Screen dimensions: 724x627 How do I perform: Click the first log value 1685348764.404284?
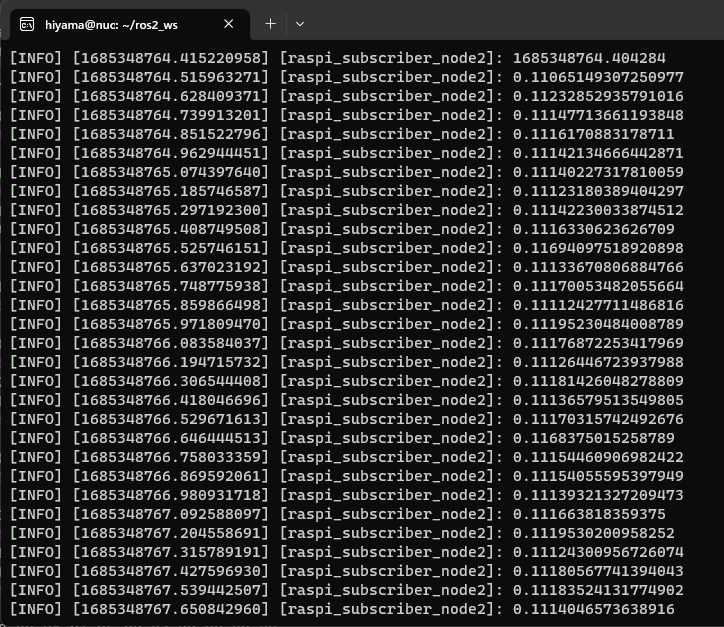tap(589, 59)
